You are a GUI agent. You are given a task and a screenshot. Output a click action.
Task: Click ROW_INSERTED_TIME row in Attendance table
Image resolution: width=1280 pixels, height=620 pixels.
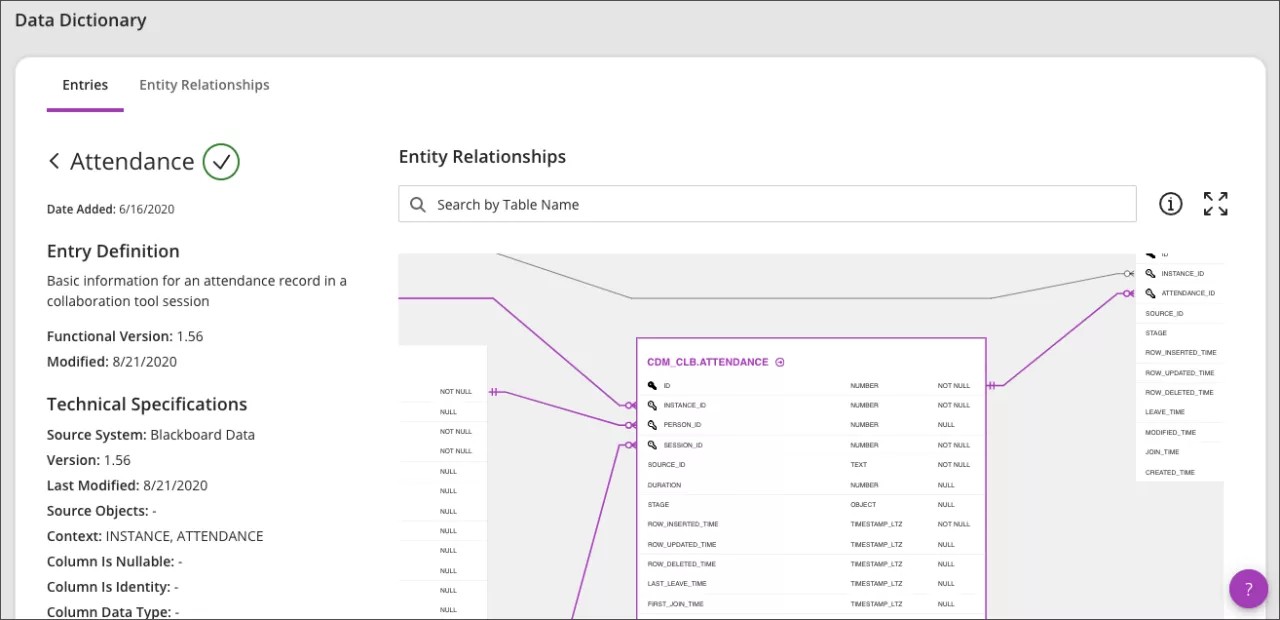[x=683, y=524]
